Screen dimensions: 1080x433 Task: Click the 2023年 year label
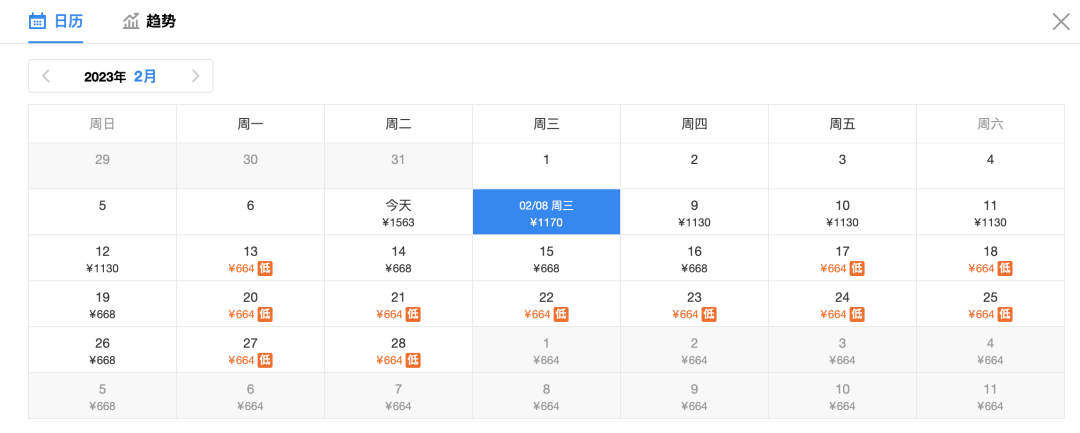pos(105,77)
